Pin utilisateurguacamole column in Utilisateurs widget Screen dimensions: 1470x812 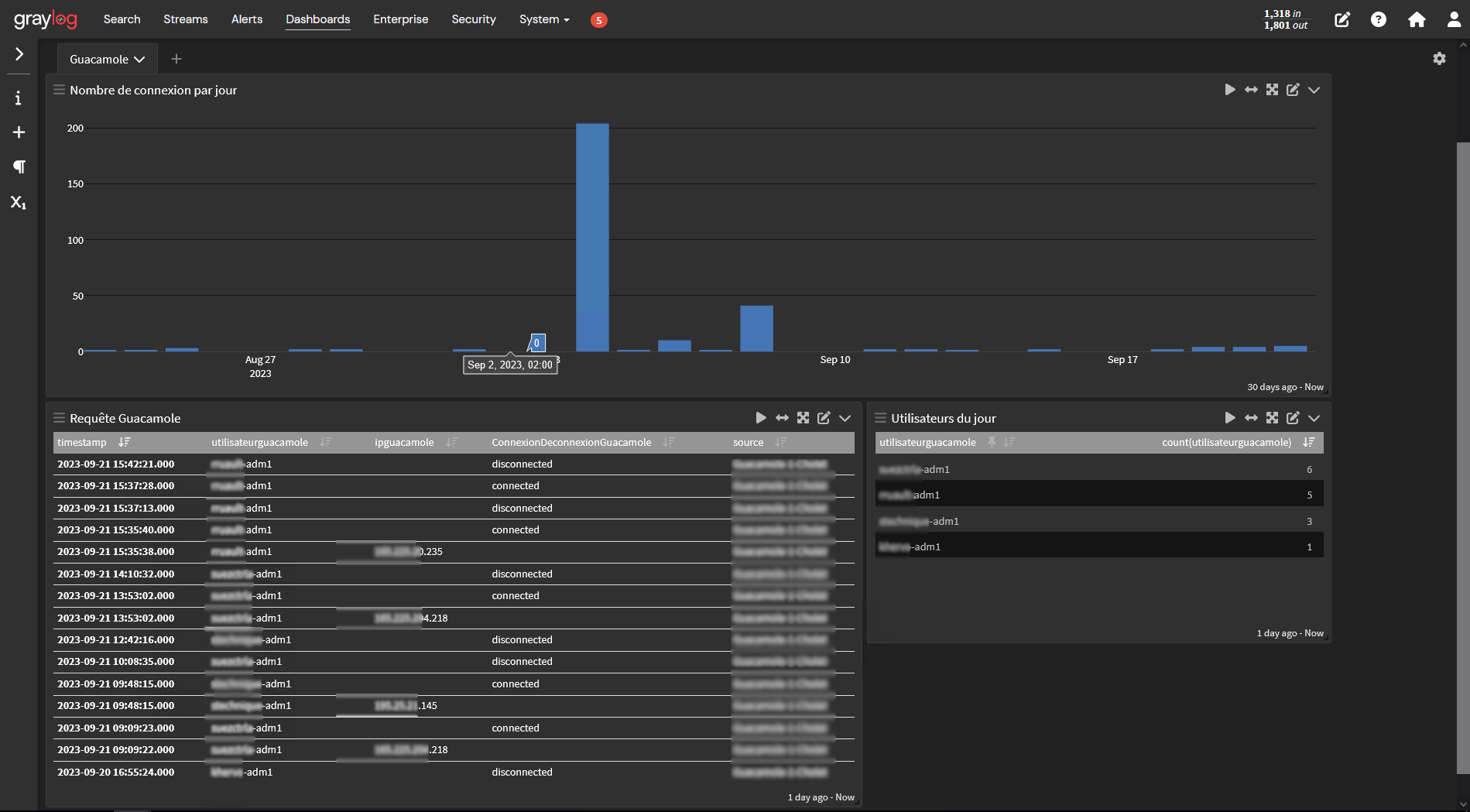coord(992,442)
